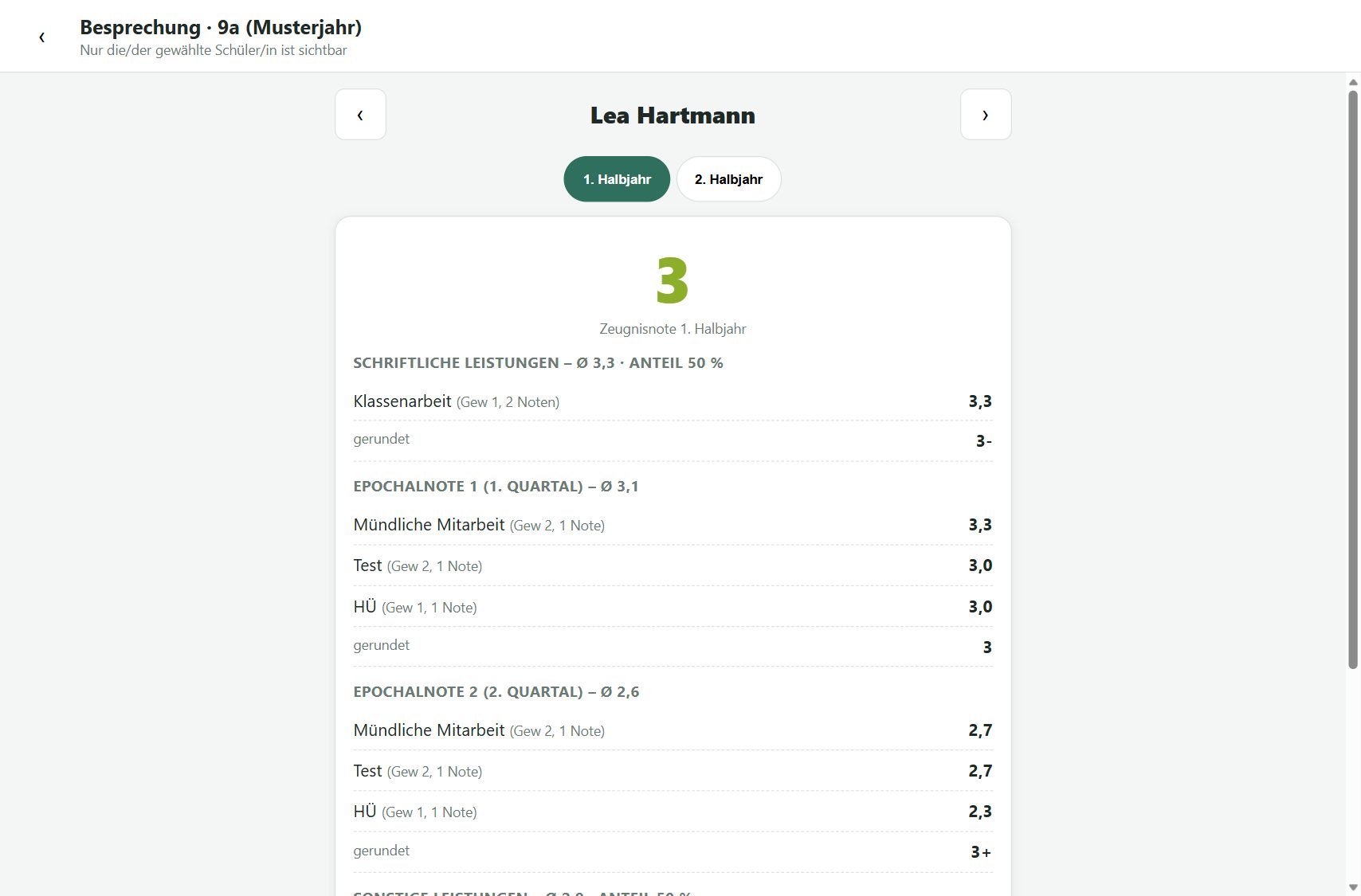
Task: Click the large grade 3 Zeugnisnote
Action: click(x=673, y=281)
